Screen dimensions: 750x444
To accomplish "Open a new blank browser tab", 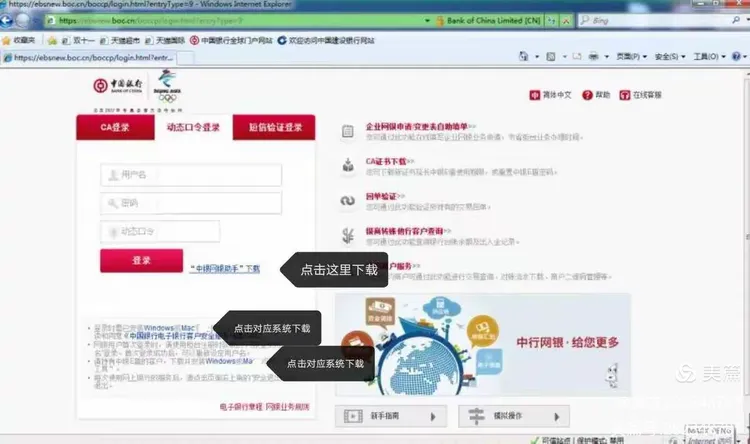I will pyautogui.click(x=186, y=58).
